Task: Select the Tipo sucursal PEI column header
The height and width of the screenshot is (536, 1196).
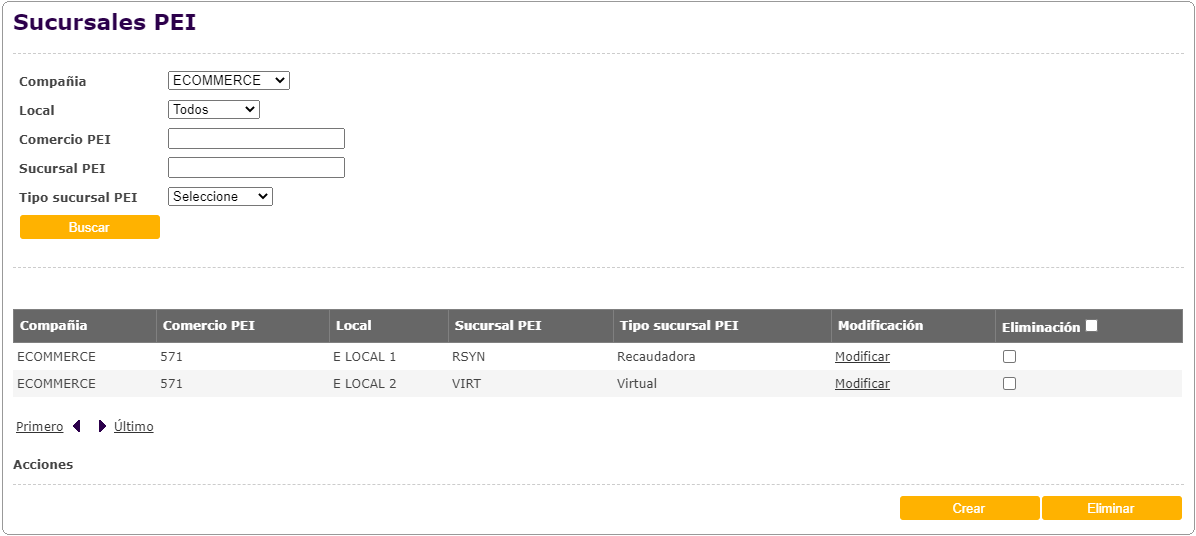Action: tap(679, 326)
